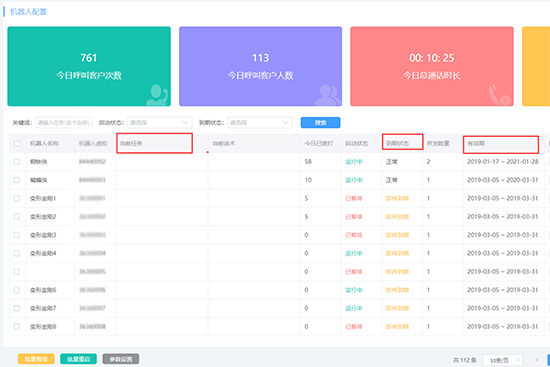Click the purple 今日呼叫客户人数 card

[261, 66]
